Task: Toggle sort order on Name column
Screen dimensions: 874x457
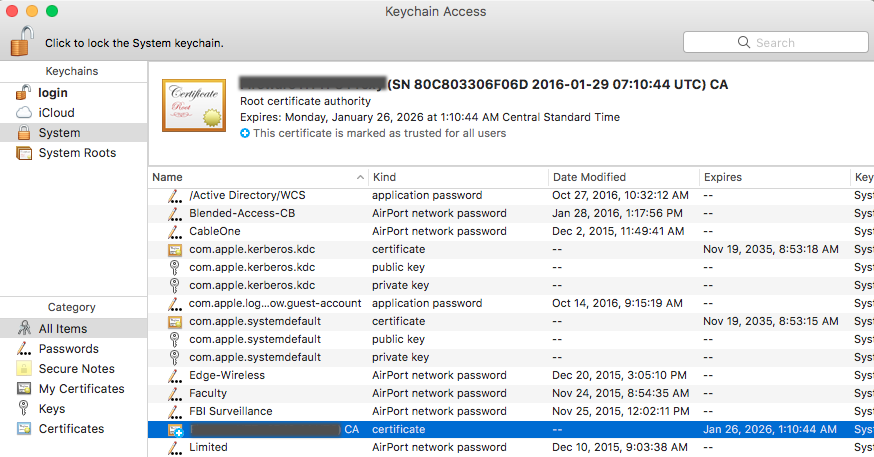Action: click(258, 177)
